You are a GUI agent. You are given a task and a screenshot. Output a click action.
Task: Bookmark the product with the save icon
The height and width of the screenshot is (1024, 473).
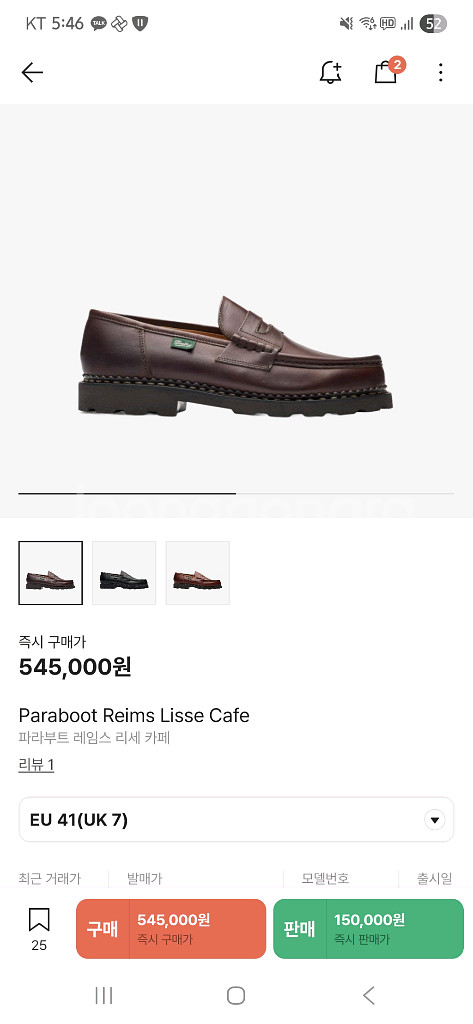click(x=39, y=929)
